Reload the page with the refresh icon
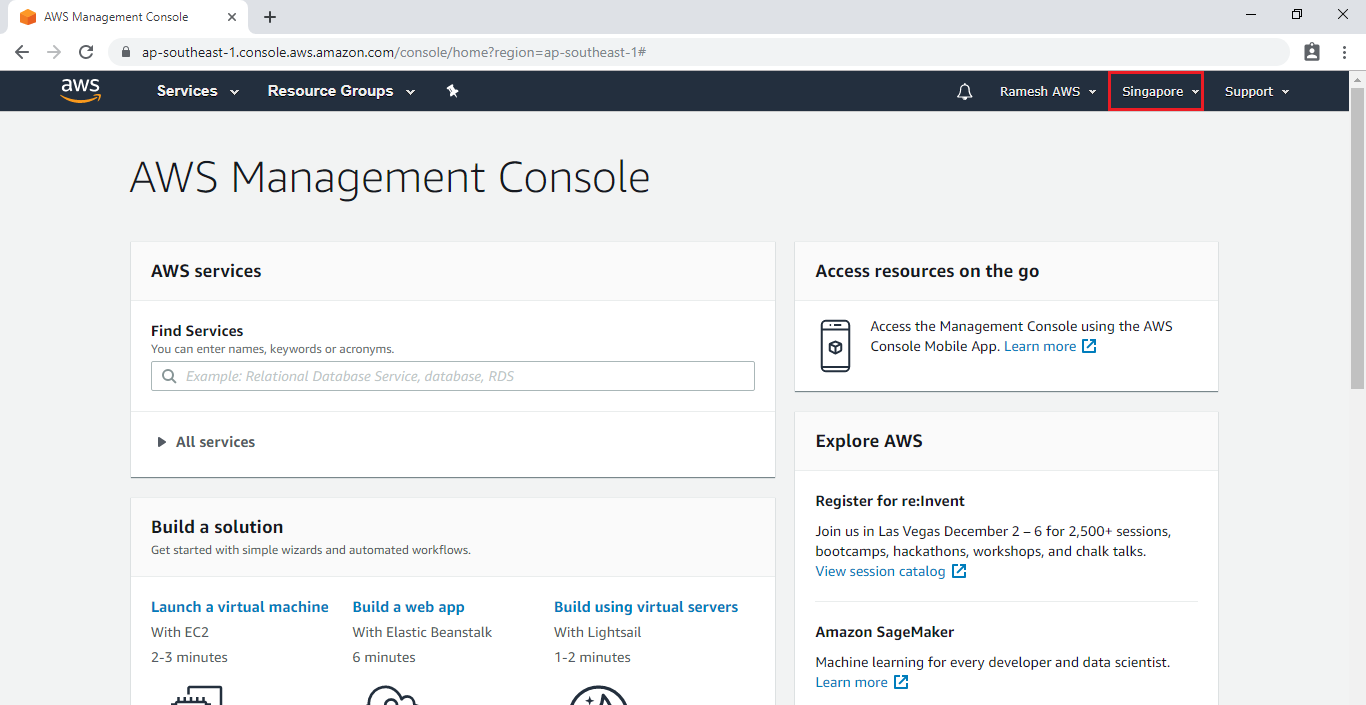This screenshot has height=705, width=1366. [86, 52]
